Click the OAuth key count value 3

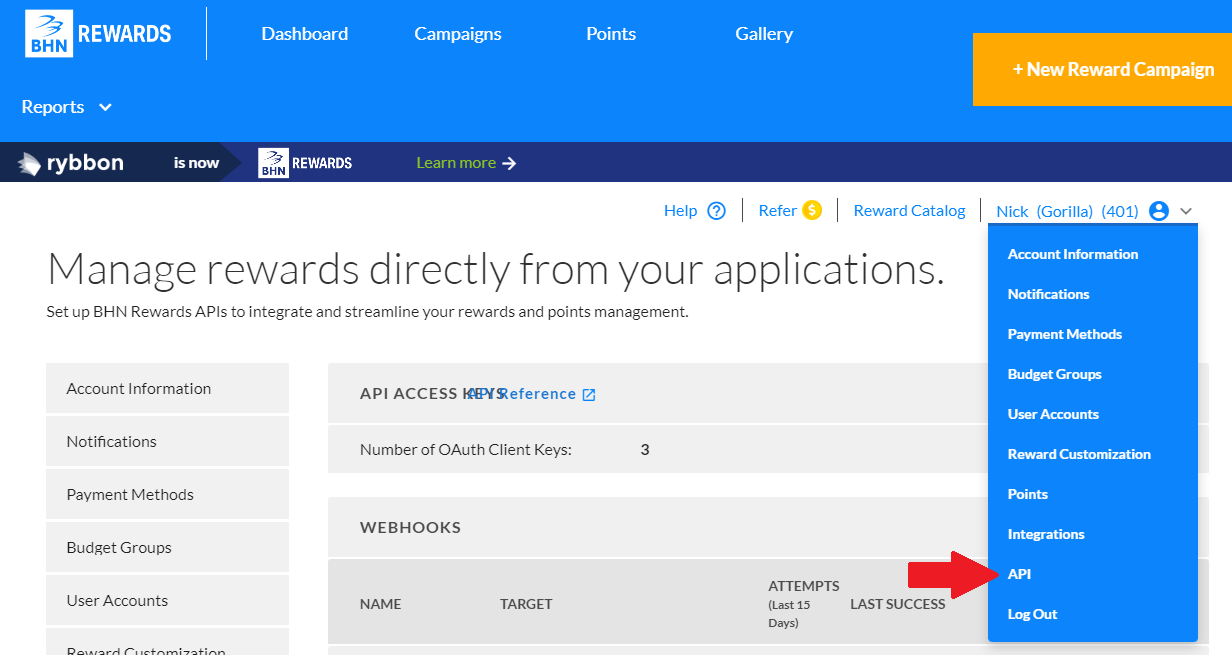645,450
